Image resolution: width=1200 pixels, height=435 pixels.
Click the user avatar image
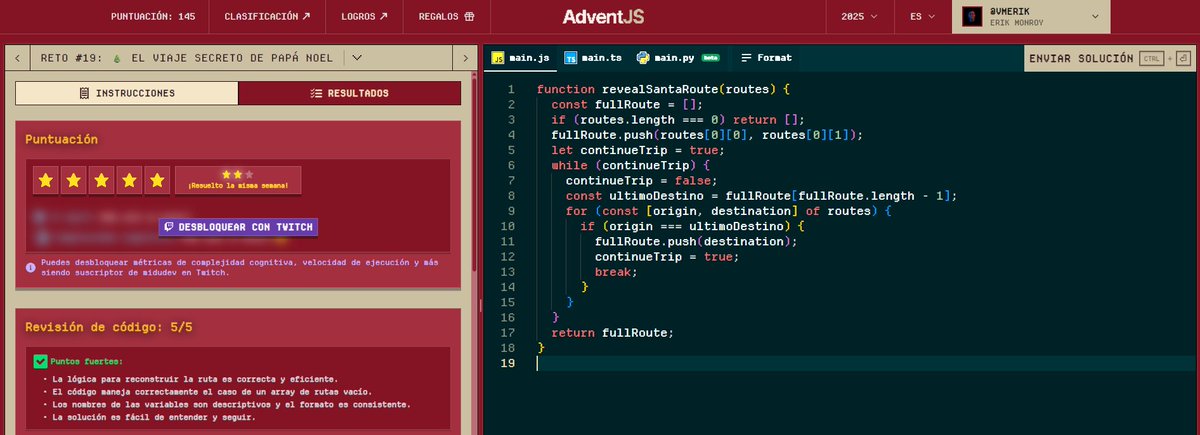972,16
